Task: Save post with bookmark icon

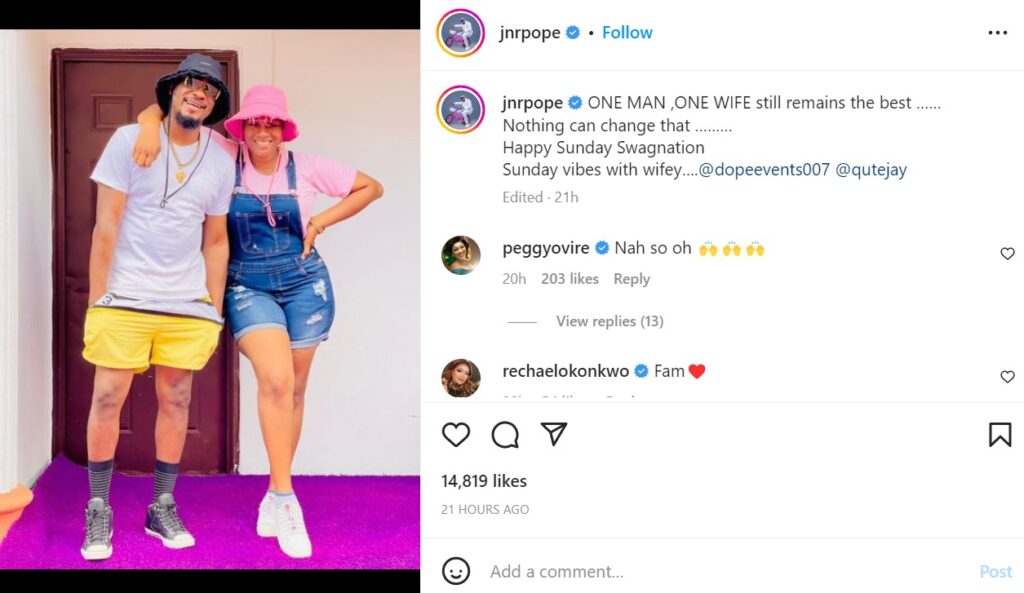Action: tap(999, 434)
